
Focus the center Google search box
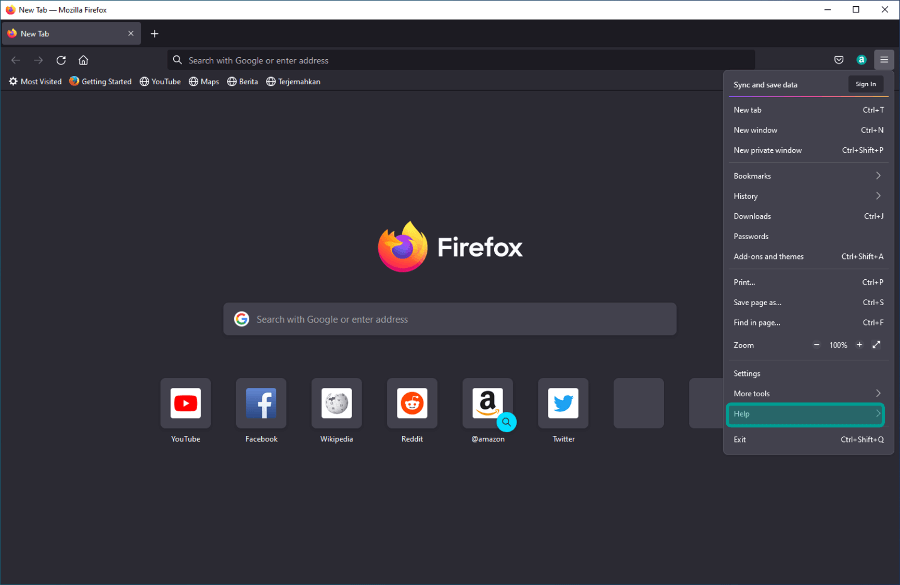pyautogui.click(x=450, y=319)
